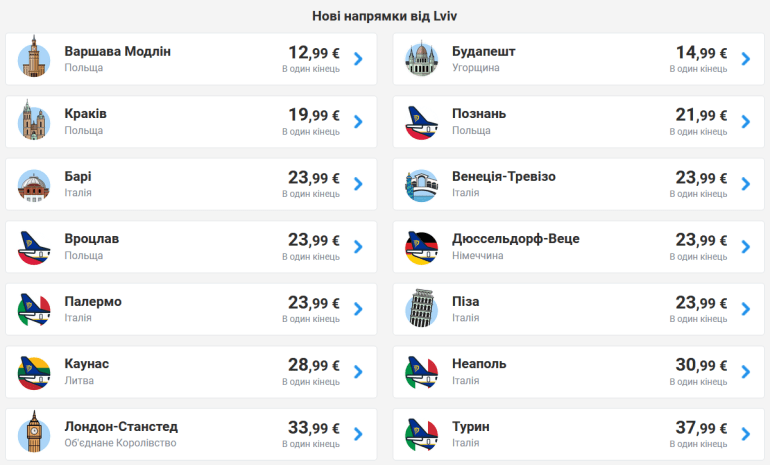Click the 33,99 € London-Stansted price
Viewport: 770px width, 465px height.
314,428
